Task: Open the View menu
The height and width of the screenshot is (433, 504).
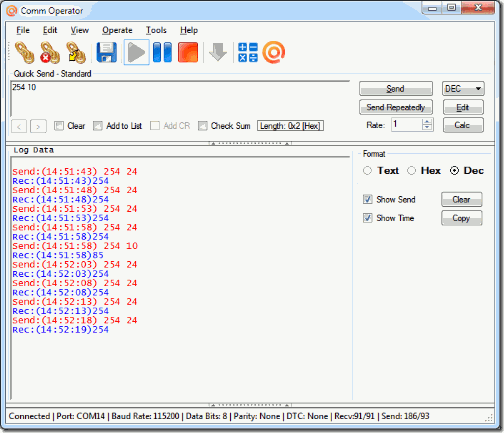Action: coord(79,30)
